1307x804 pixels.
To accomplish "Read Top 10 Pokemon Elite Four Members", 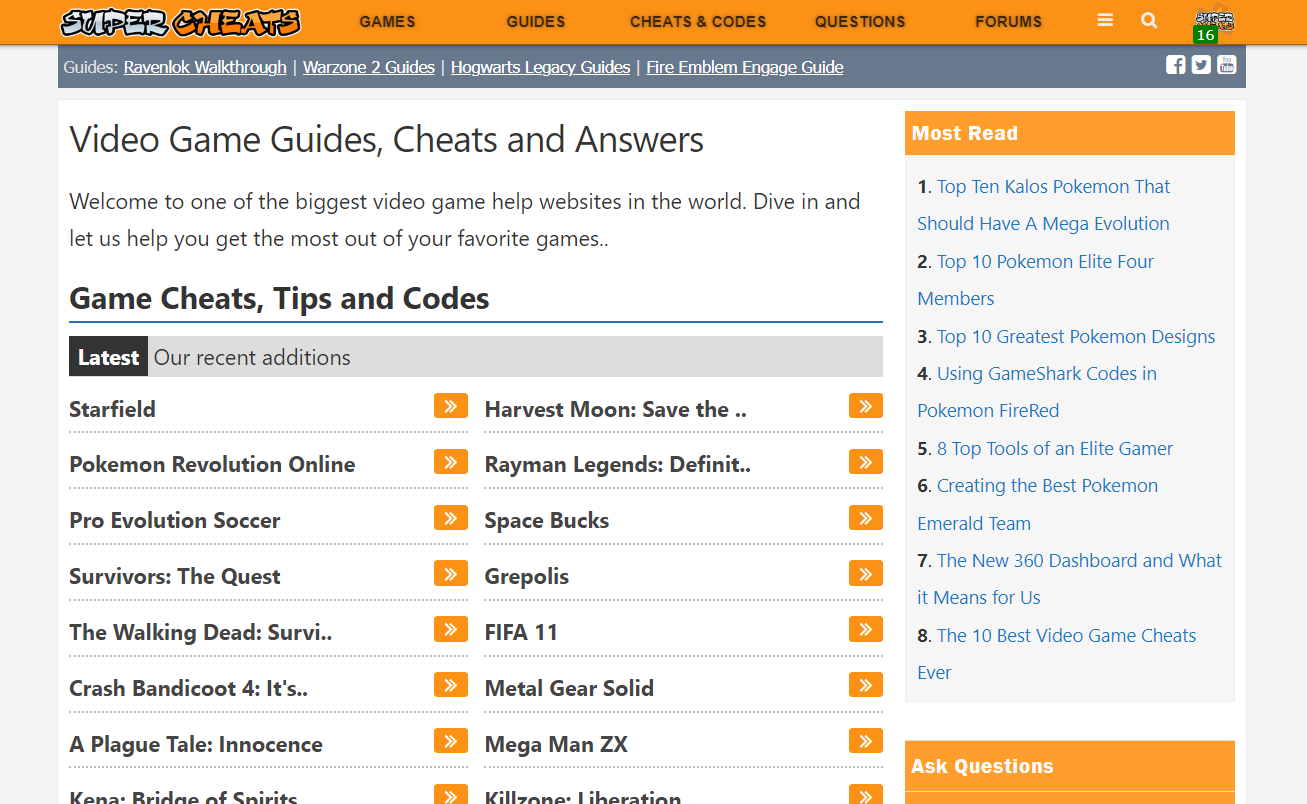I will 1035,280.
